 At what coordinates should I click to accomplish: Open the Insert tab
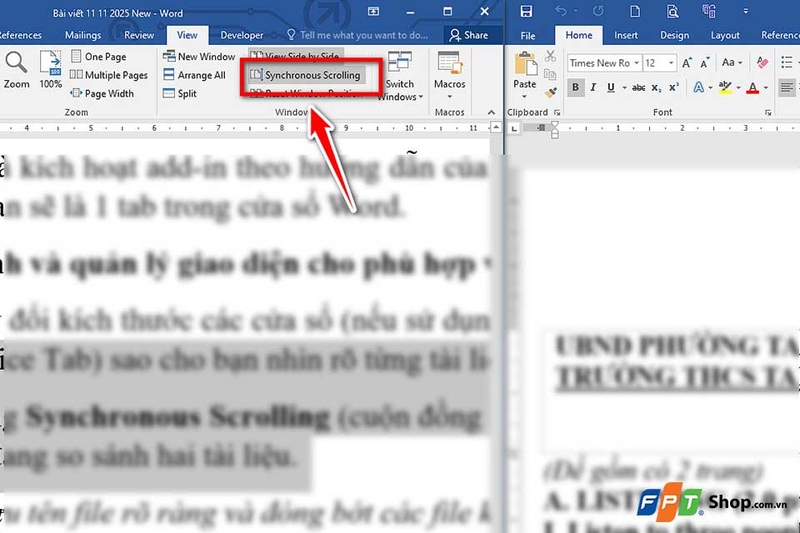coord(626,35)
